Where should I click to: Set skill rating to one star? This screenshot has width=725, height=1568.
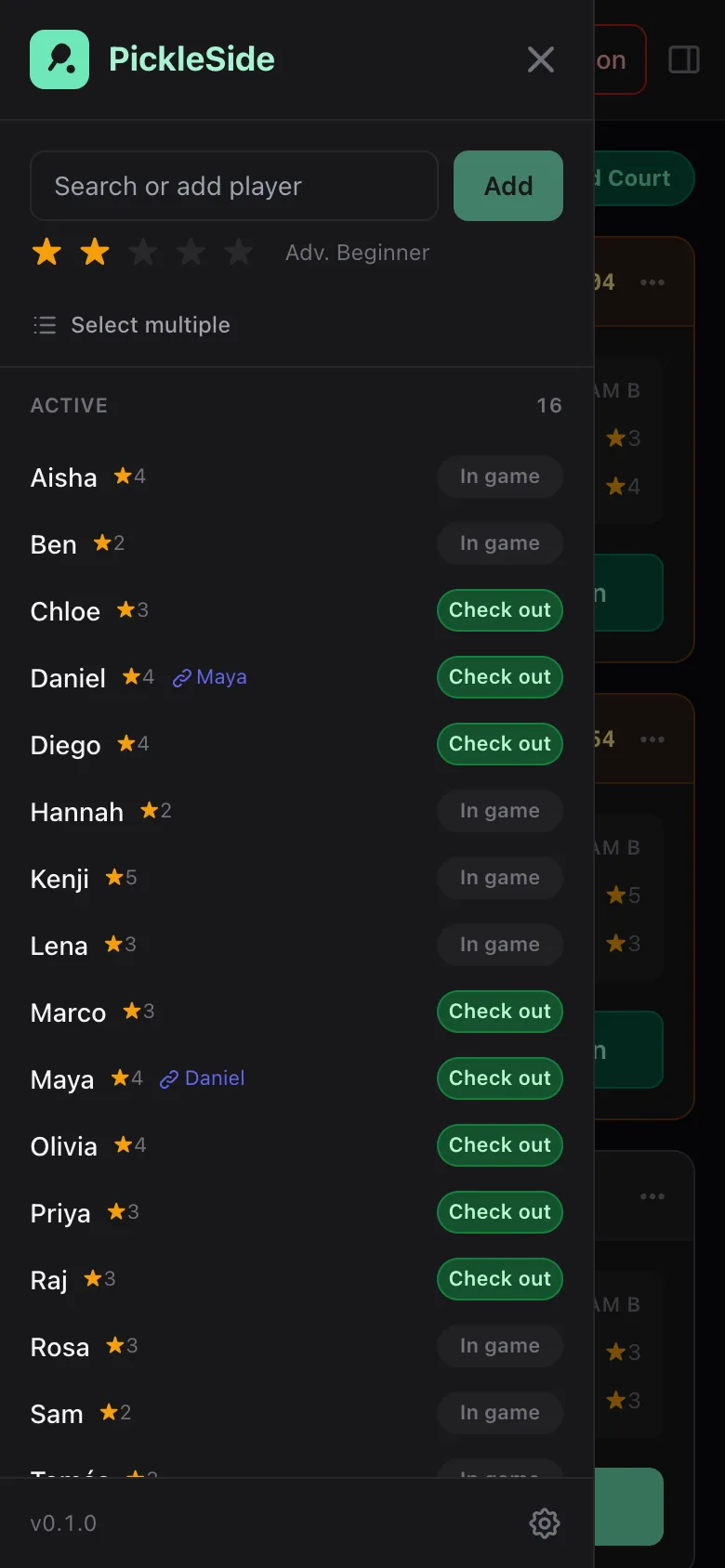point(46,252)
